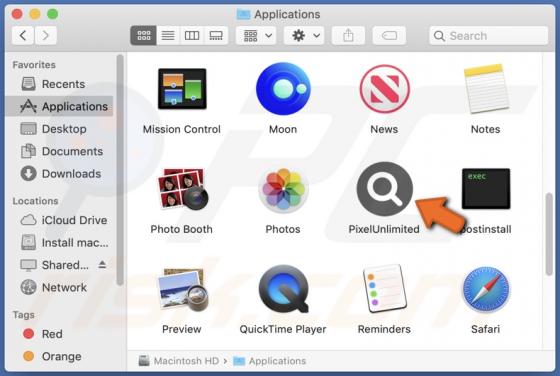Open Documents in the sidebar
The height and width of the screenshot is (376, 560).
tap(59, 151)
